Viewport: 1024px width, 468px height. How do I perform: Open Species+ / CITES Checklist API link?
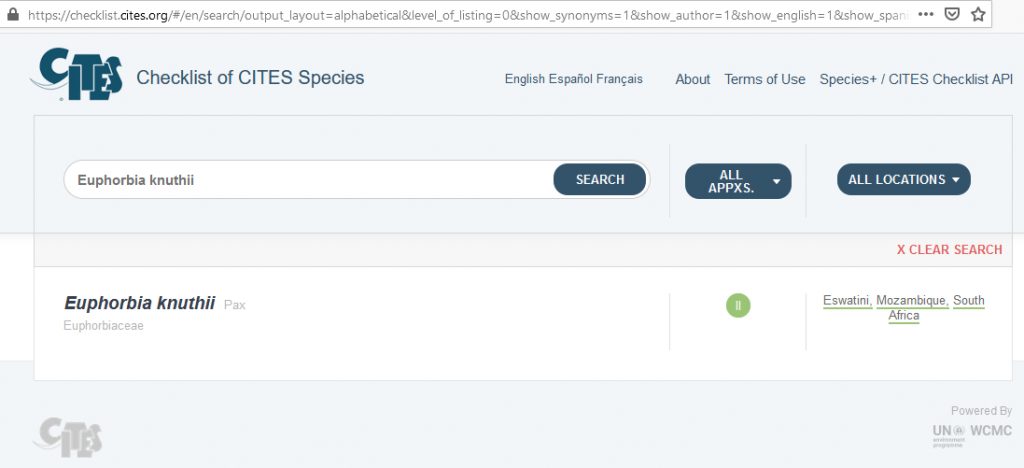(916, 80)
